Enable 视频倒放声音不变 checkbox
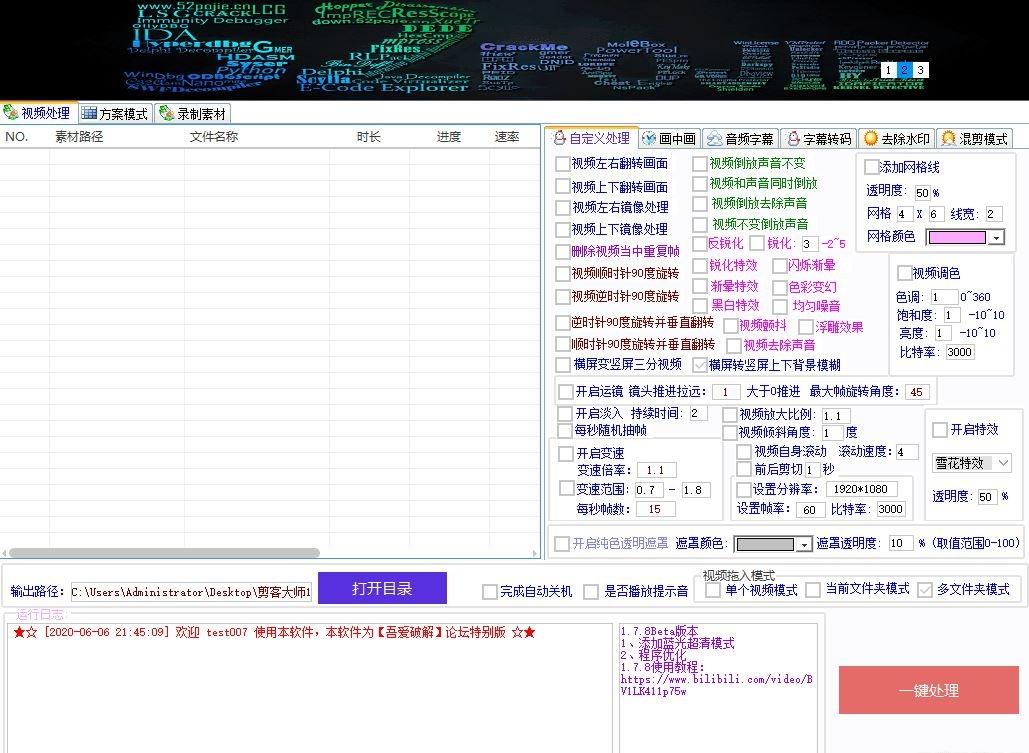1029x753 pixels. 700,163
